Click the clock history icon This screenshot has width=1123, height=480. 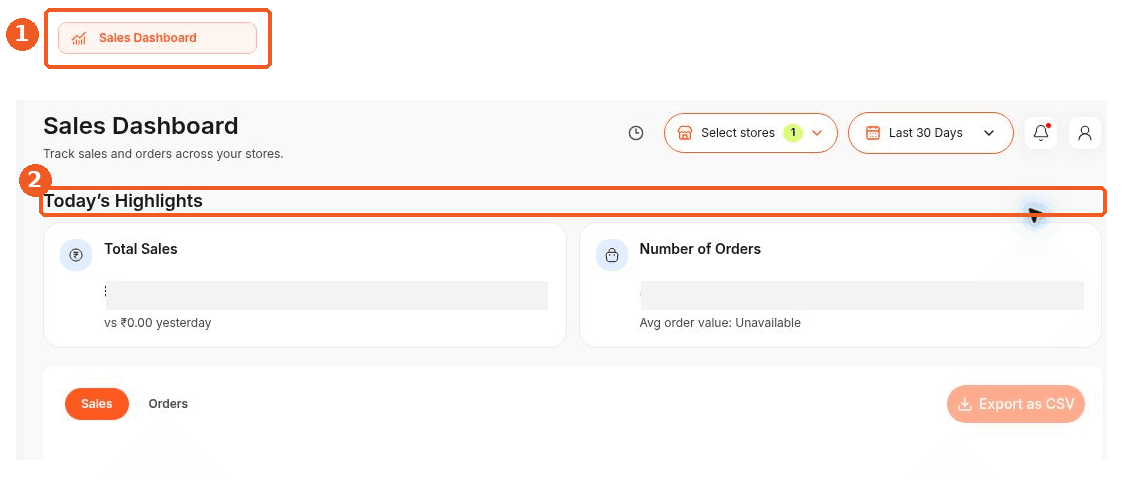click(635, 133)
